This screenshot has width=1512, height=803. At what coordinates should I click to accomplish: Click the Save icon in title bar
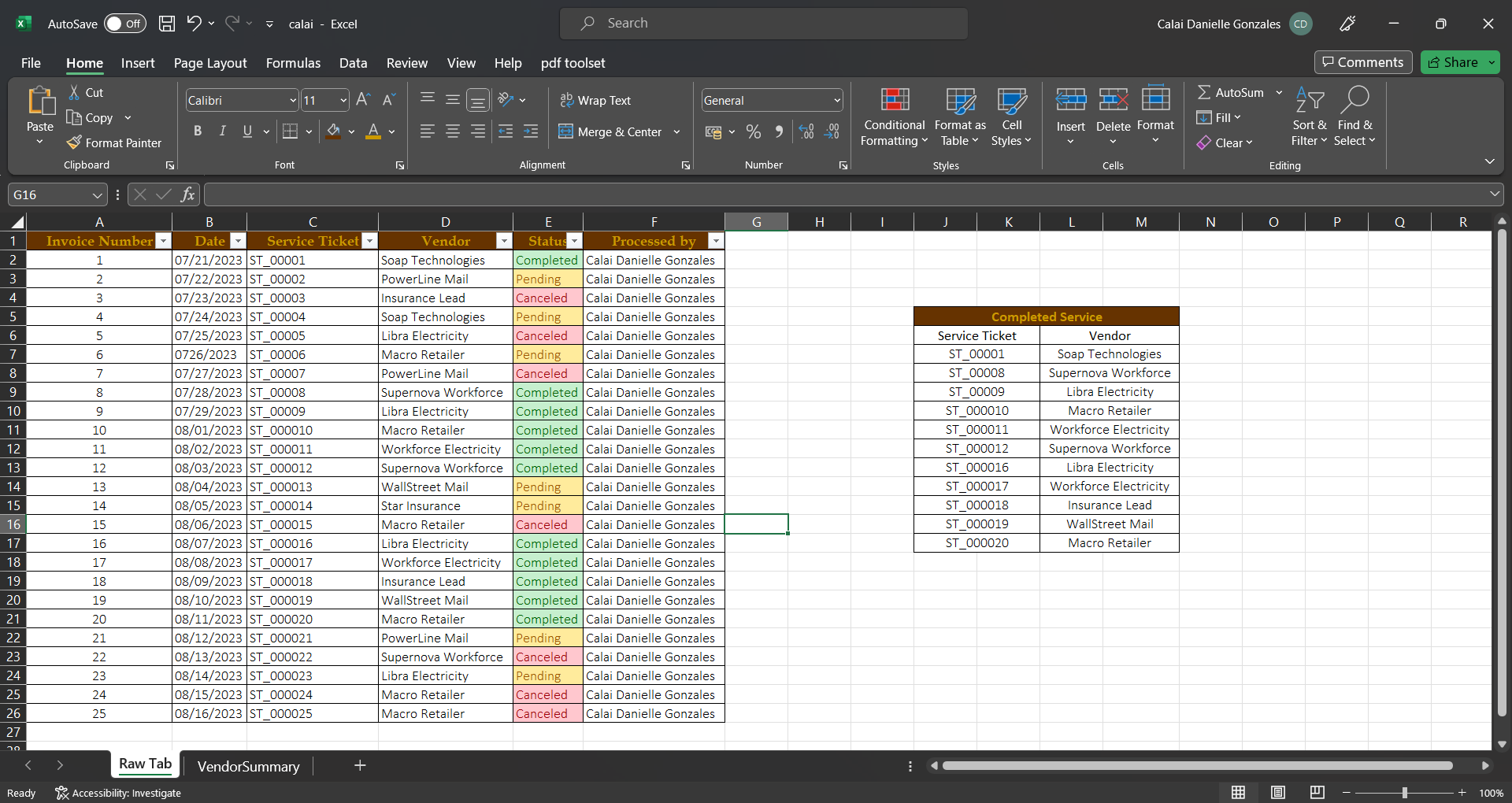point(167,24)
